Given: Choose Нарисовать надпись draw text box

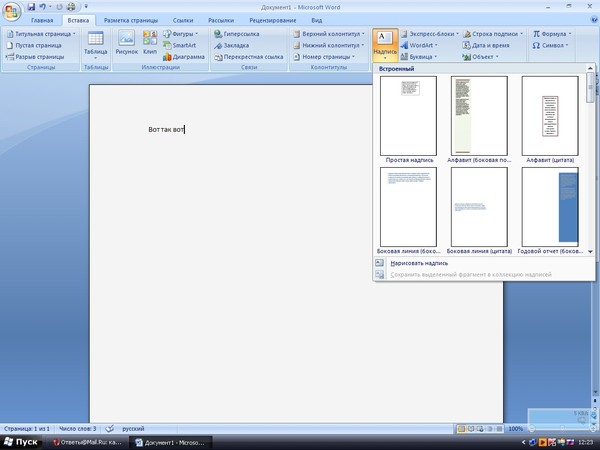Looking at the screenshot, I should [x=419, y=263].
